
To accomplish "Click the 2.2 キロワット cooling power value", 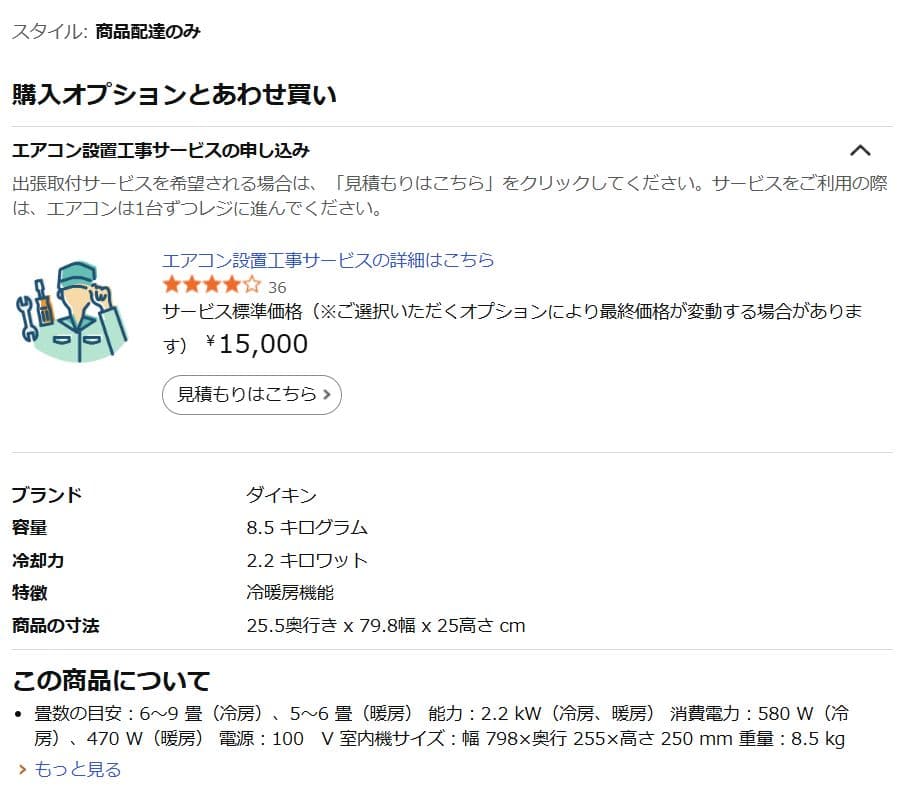I will 307,560.
